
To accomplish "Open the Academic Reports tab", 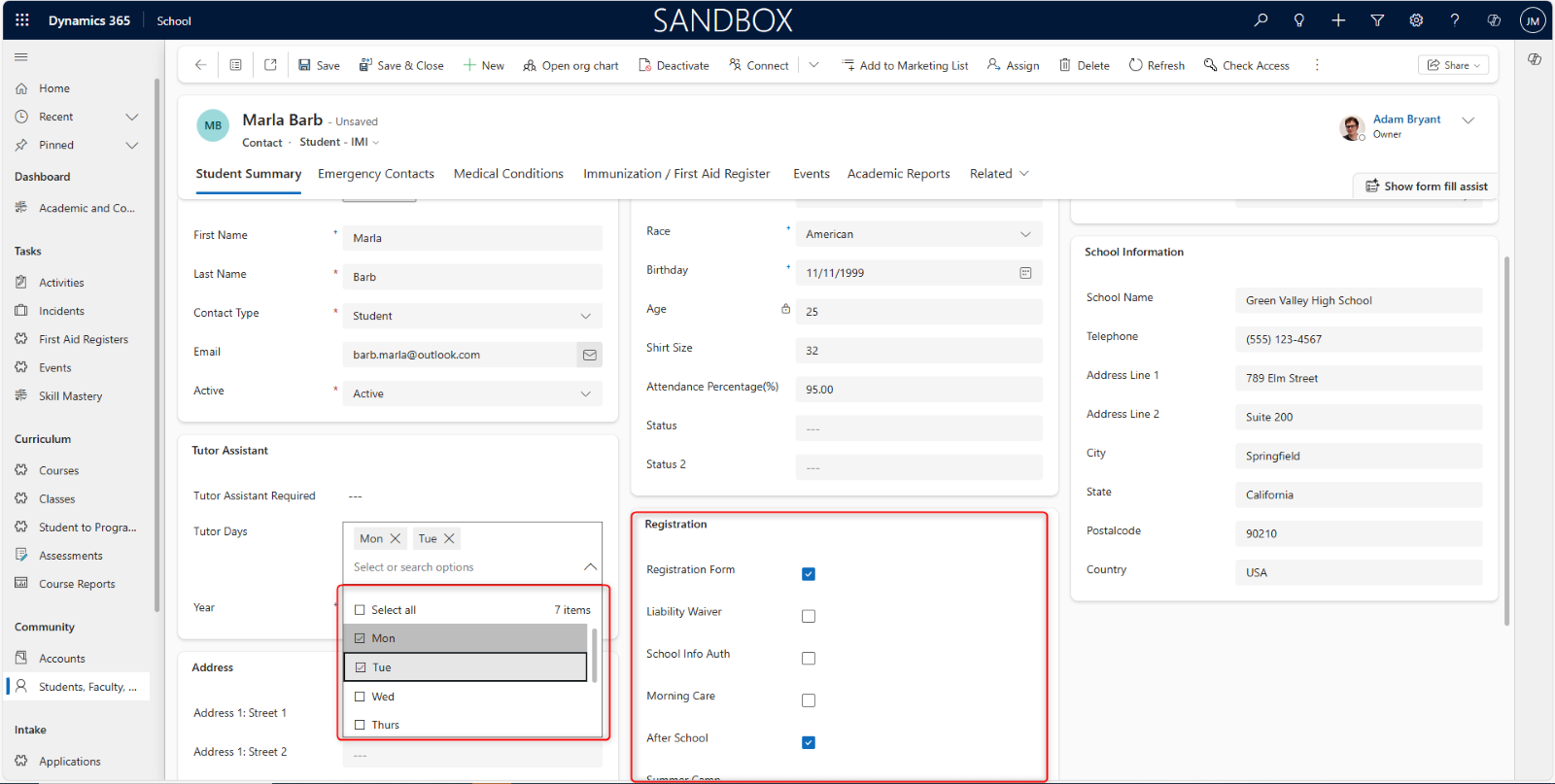I will pyautogui.click(x=898, y=174).
